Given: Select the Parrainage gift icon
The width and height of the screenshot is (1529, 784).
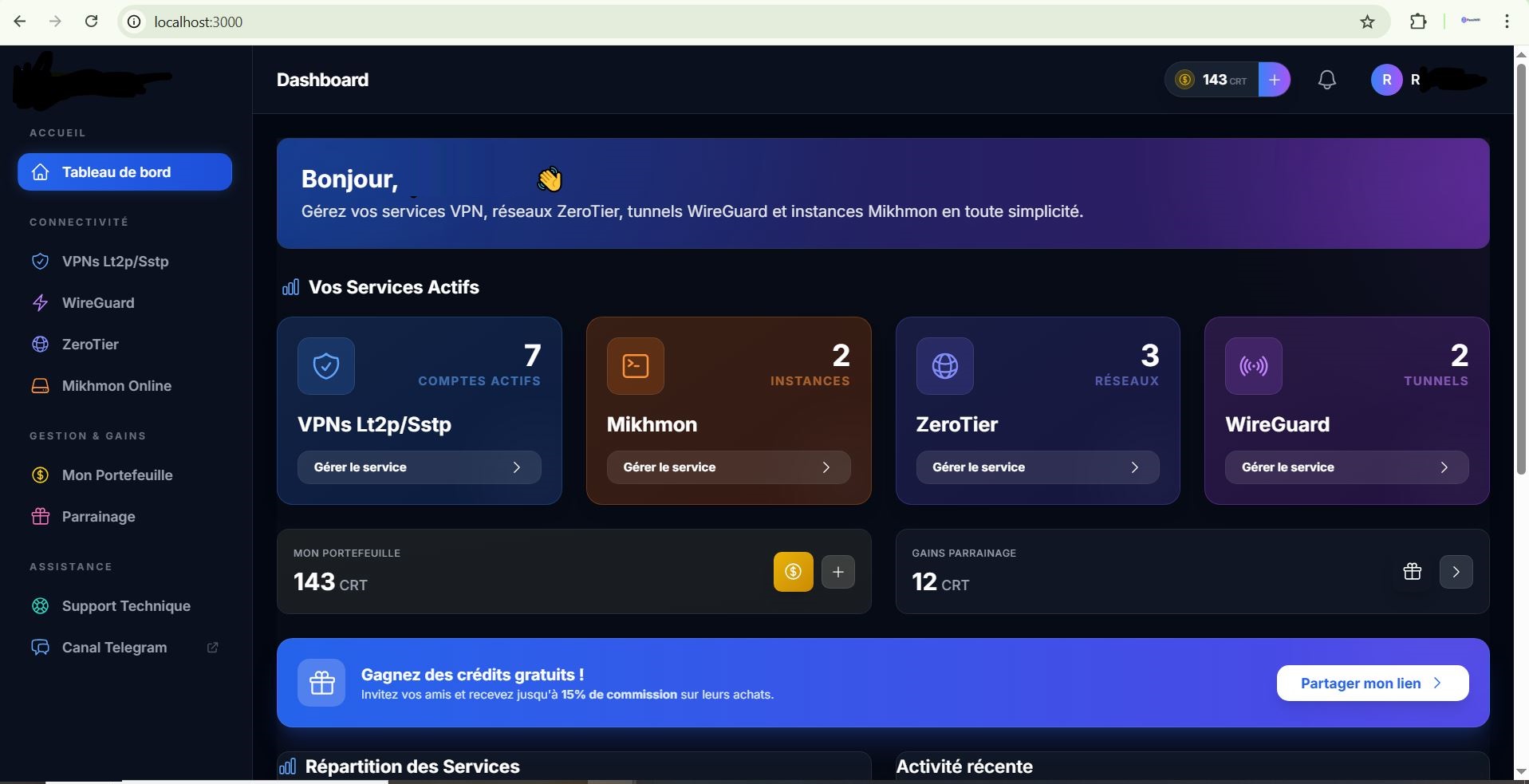Looking at the screenshot, I should [x=40, y=516].
